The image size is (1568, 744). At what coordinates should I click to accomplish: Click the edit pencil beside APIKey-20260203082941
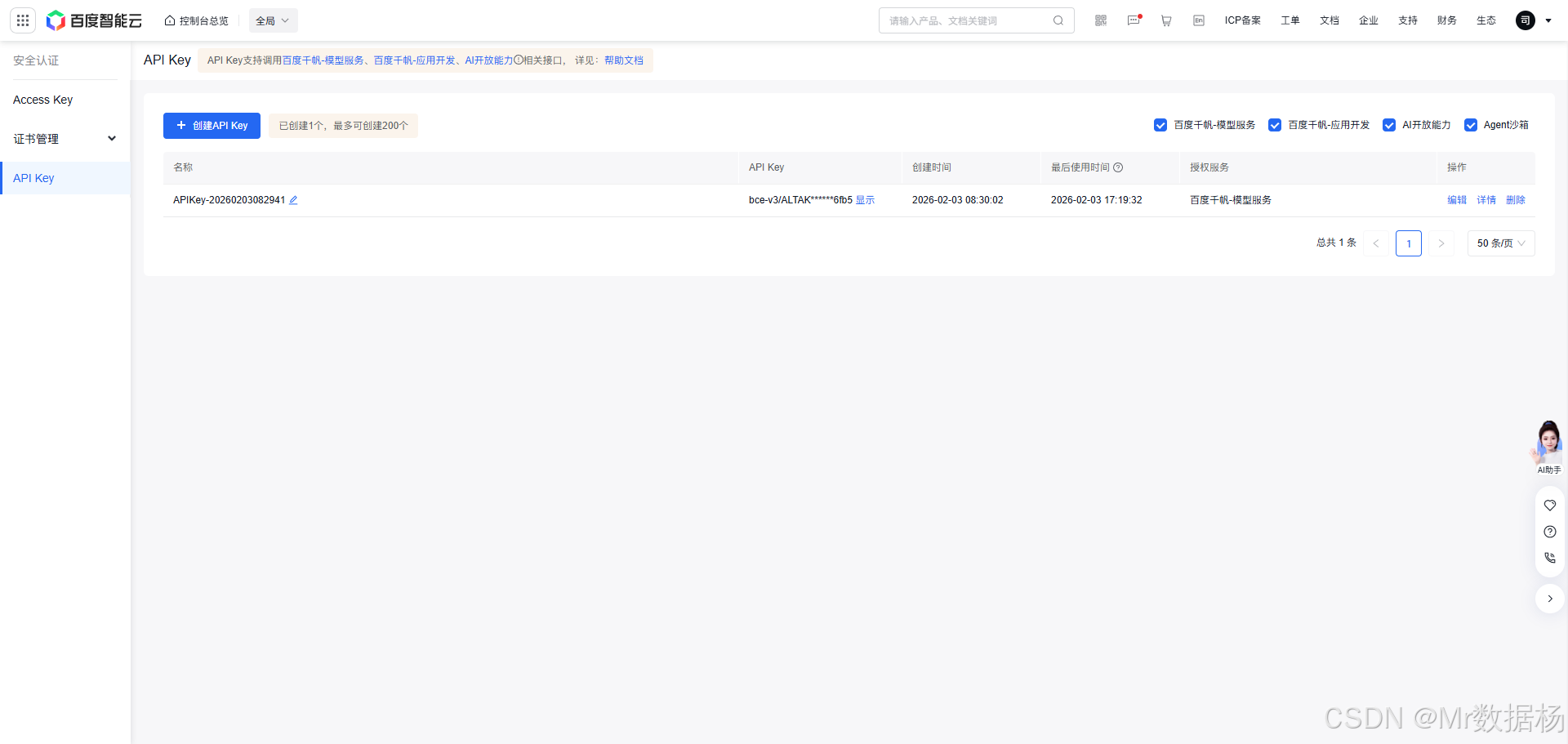tap(293, 200)
